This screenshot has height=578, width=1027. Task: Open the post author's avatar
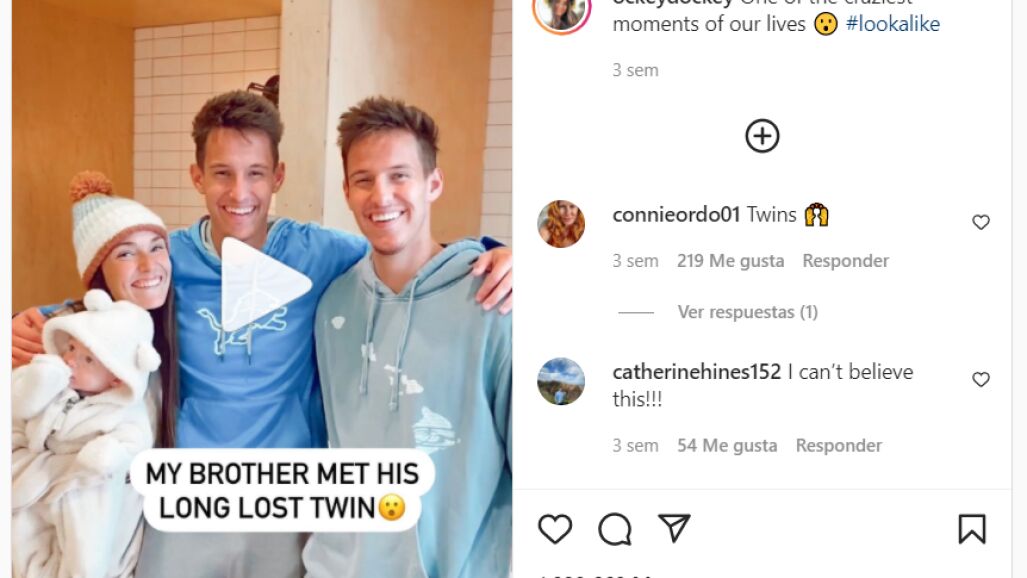coord(562,10)
